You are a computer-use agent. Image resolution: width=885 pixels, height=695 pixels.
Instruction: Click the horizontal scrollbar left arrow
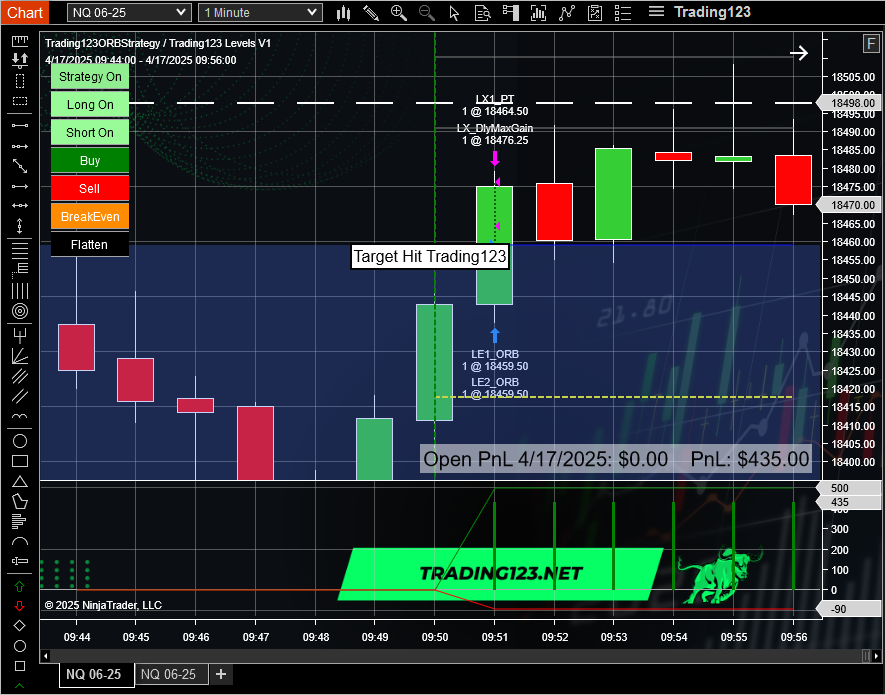click(46, 657)
